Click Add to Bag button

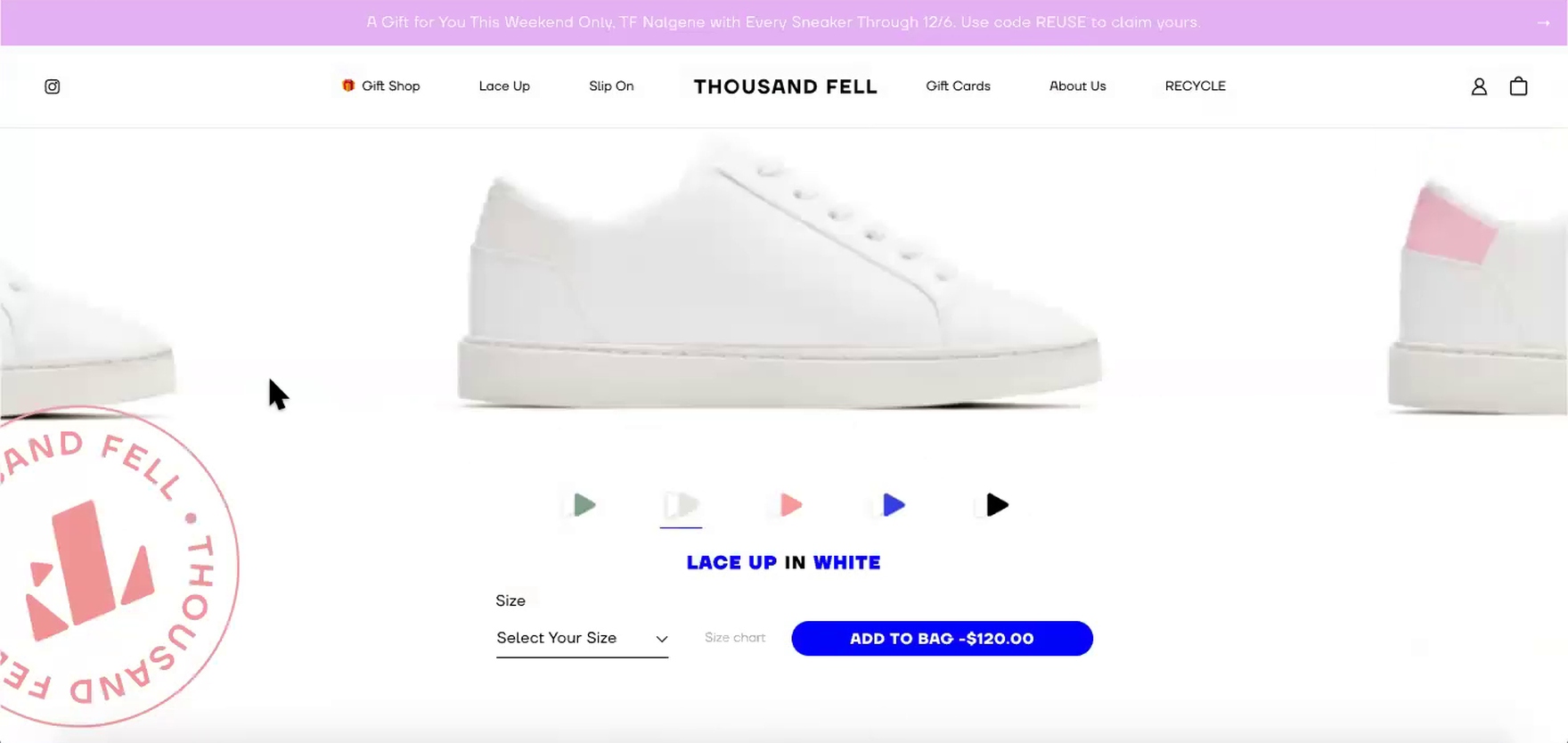pos(942,638)
